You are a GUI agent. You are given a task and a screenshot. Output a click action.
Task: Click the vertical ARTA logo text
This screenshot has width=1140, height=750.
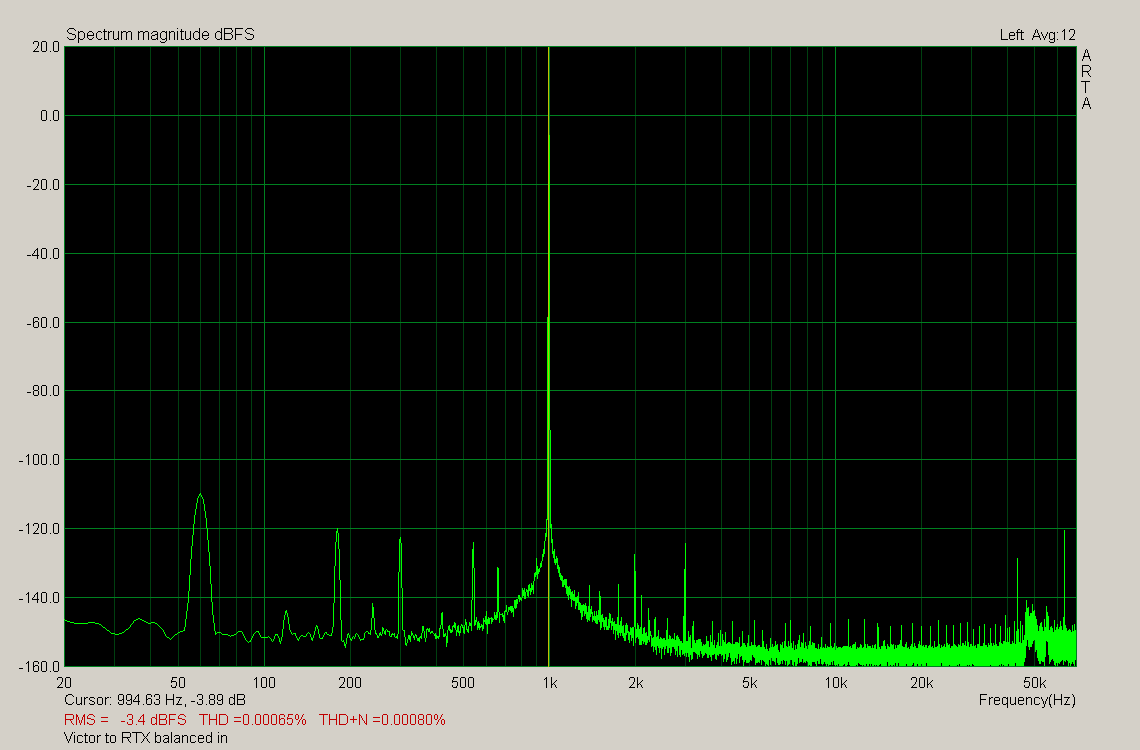pos(1086,79)
